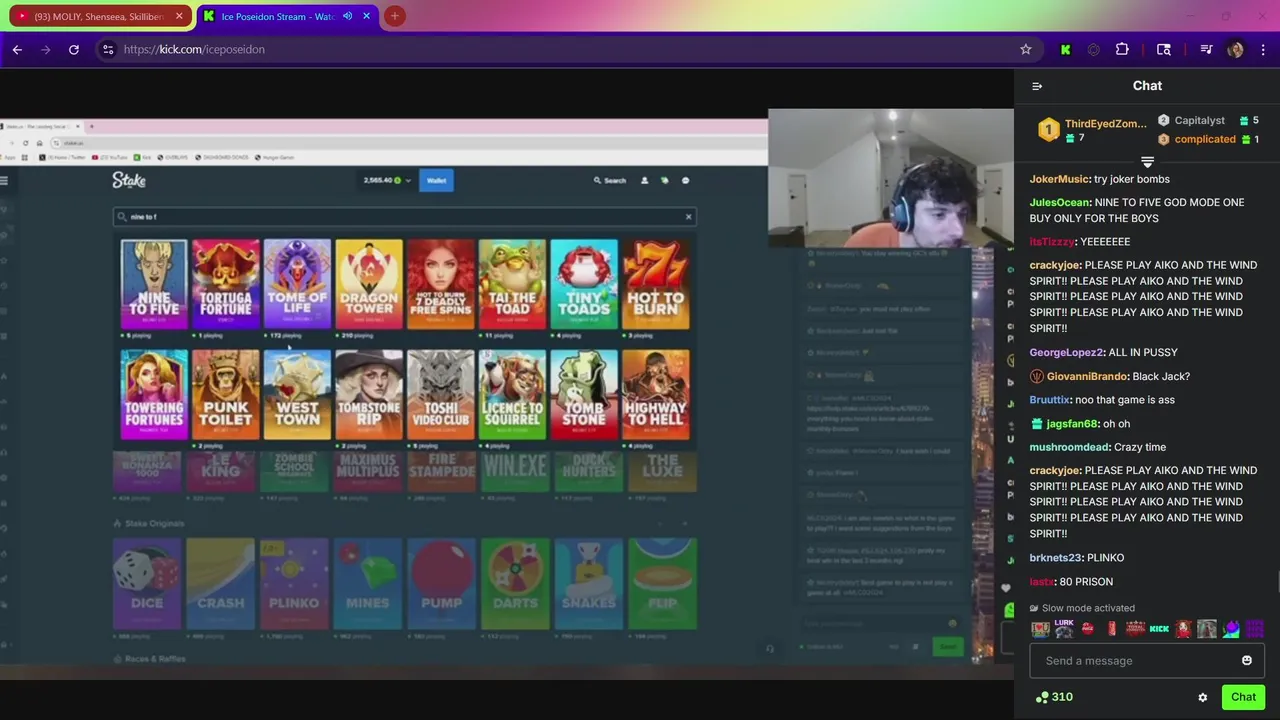Click the Tai the Toad game thumbnail

pos(512,284)
